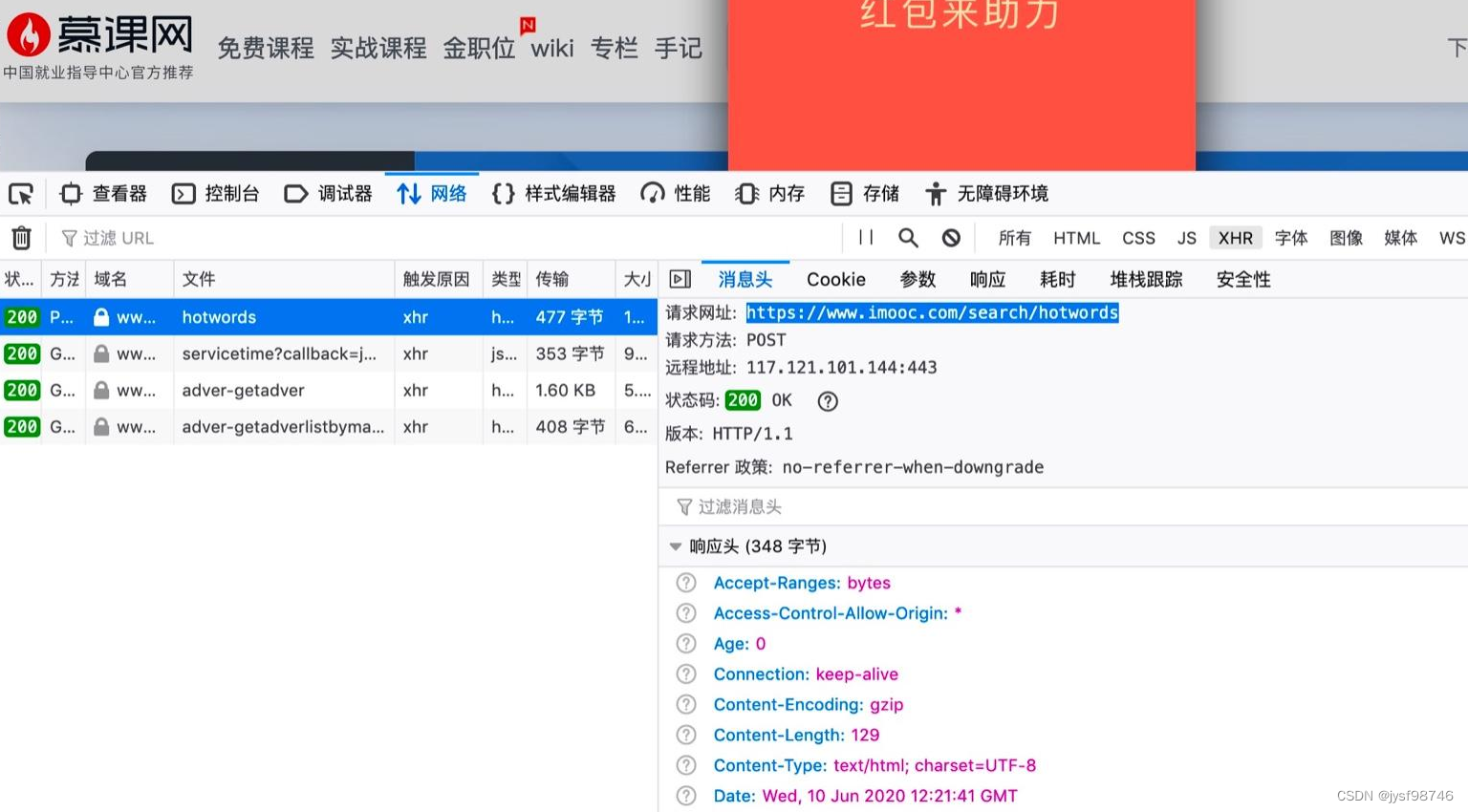This screenshot has height=812, width=1468.
Task: Select the hotwords request row
Action: [x=328, y=317]
